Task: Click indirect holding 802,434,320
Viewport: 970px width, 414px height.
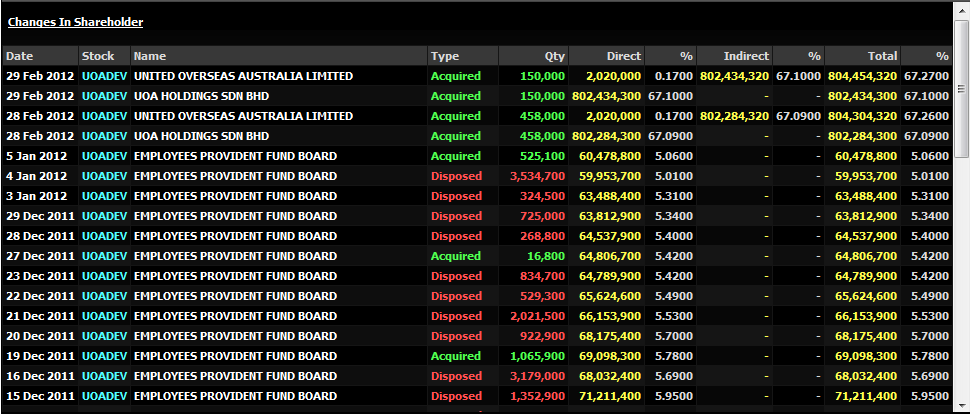Action: click(735, 76)
